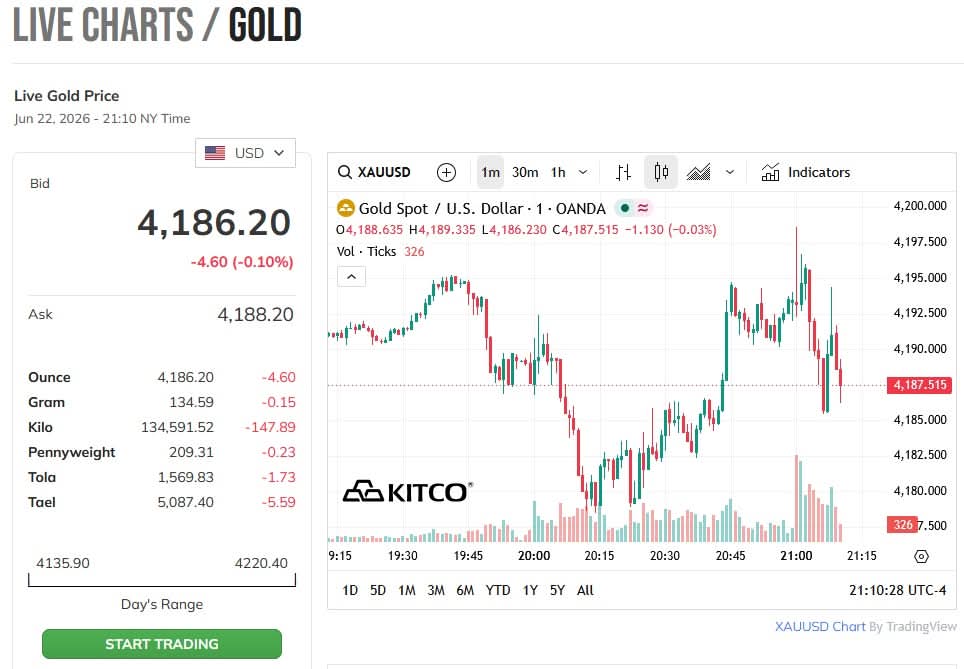Image resolution: width=964 pixels, height=669 pixels.
Task: Select the 1D date range
Action: pos(350,590)
